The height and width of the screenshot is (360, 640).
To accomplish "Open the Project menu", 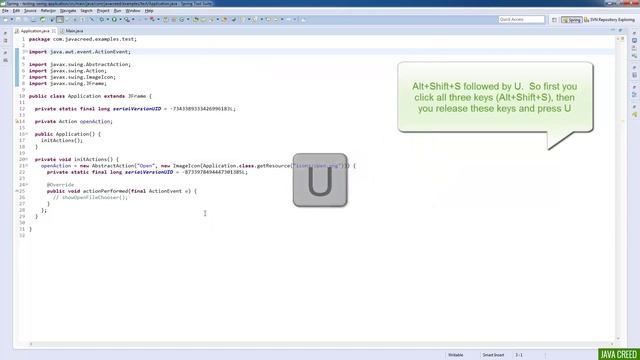I will tap(103, 11).
